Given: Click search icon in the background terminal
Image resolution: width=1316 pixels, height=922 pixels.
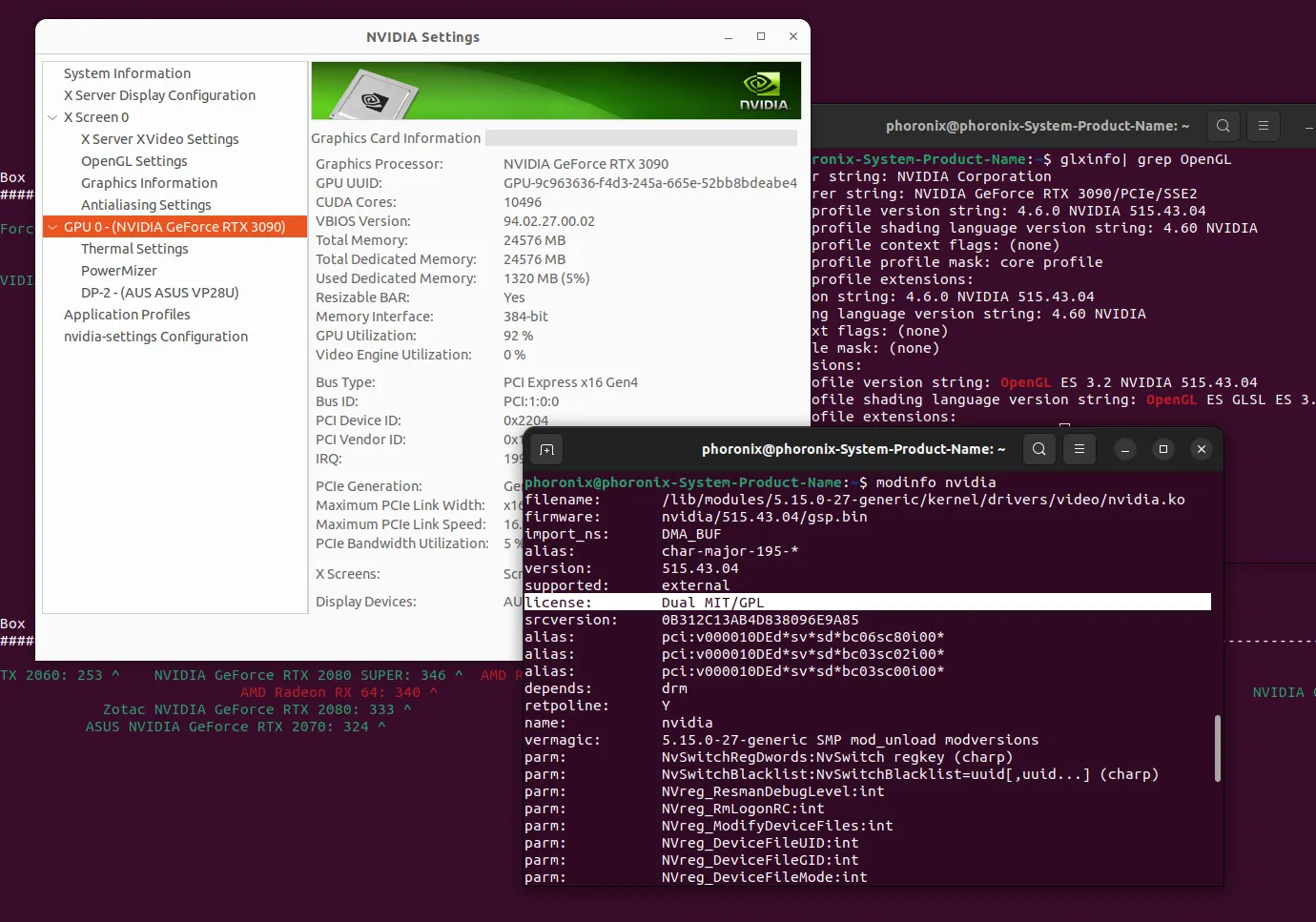Looking at the screenshot, I should pos(1223,126).
